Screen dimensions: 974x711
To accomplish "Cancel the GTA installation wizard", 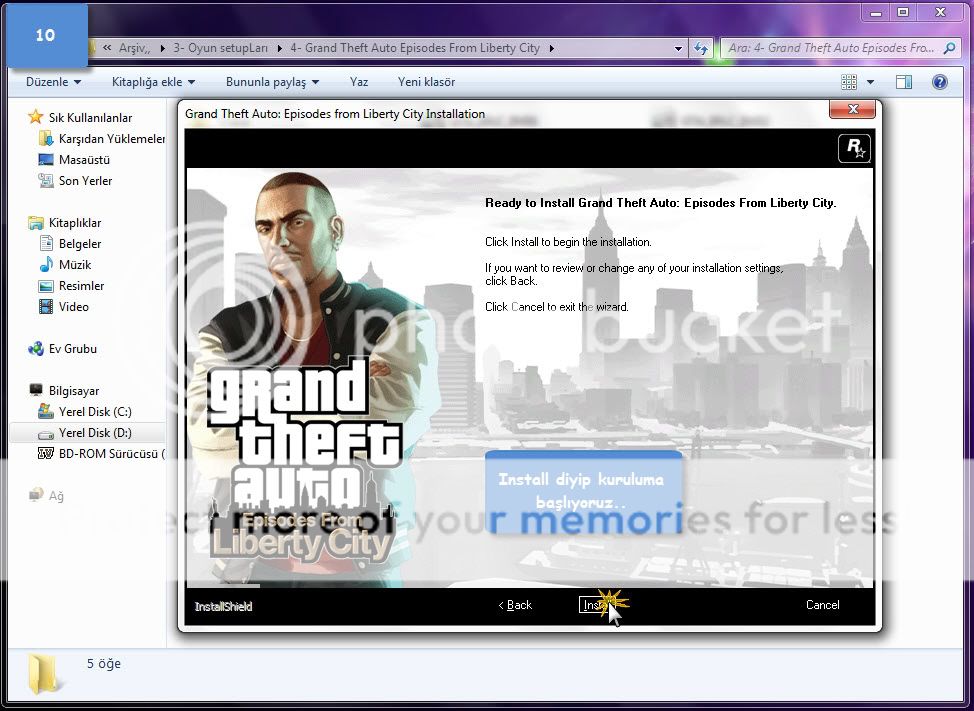I will point(822,605).
